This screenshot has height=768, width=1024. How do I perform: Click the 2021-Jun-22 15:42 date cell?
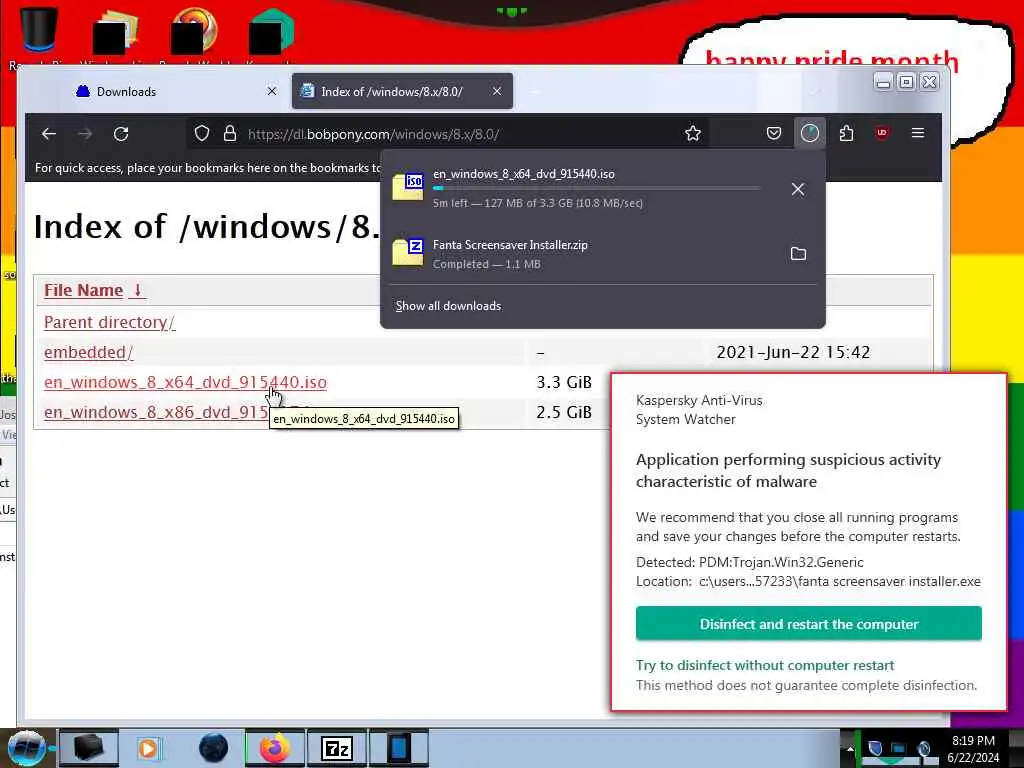coord(793,352)
